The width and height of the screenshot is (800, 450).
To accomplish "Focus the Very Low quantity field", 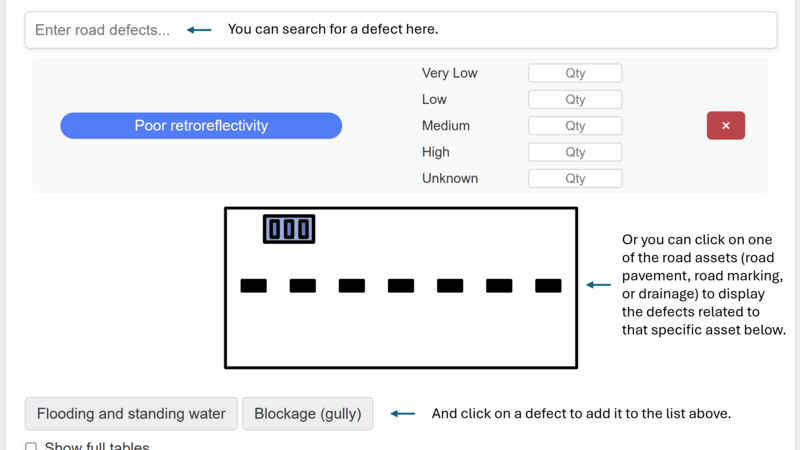I will [575, 73].
